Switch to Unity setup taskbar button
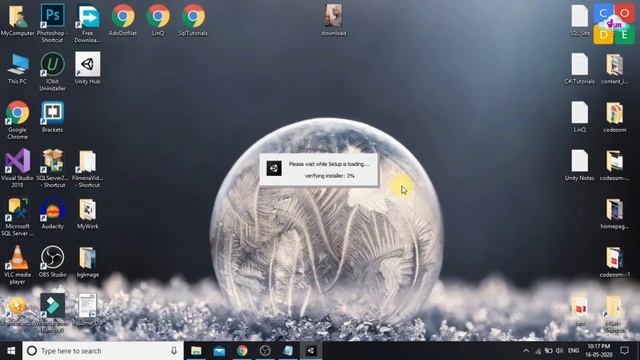The width and height of the screenshot is (640, 360). 311,351
